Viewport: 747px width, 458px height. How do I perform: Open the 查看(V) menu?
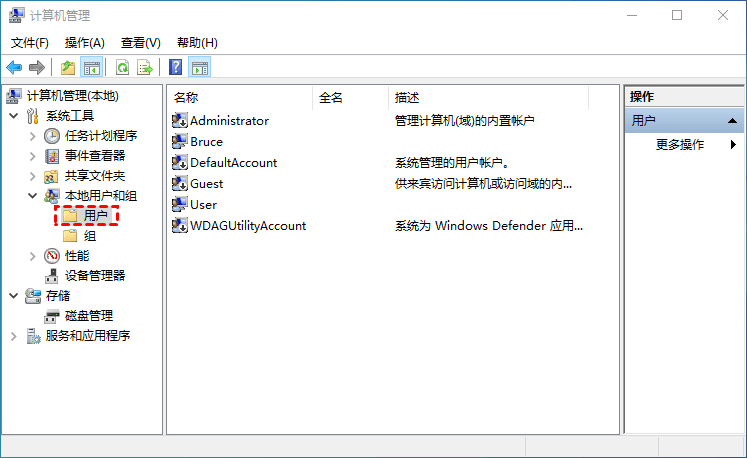(x=140, y=43)
